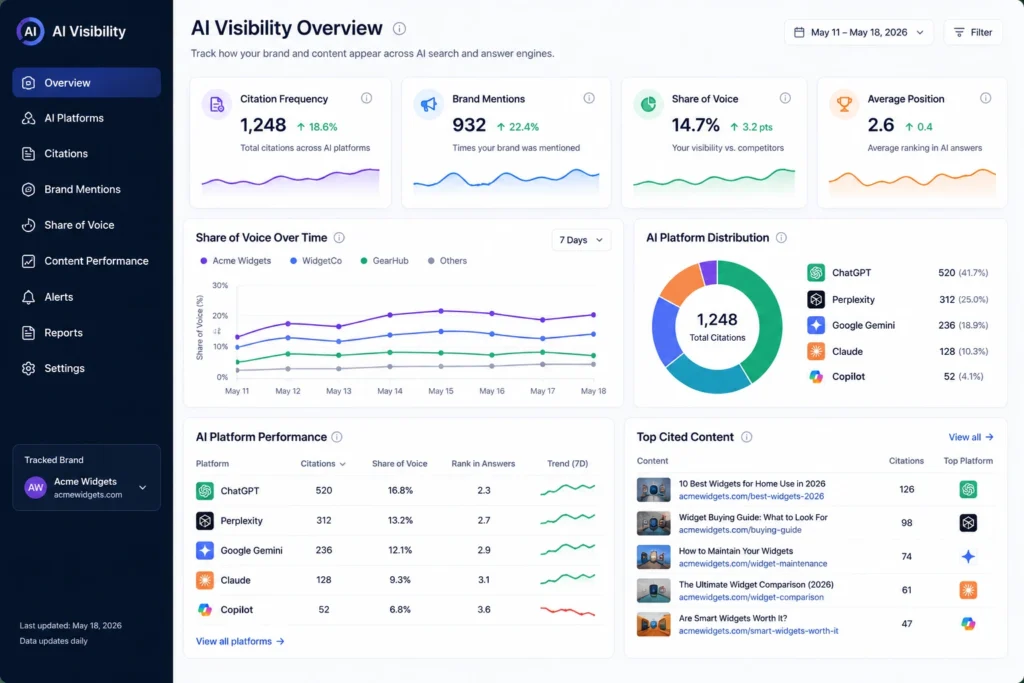Open acmewidgets.com/smart-widgets-worth-it link
The image size is (1024, 683).
tap(758, 631)
